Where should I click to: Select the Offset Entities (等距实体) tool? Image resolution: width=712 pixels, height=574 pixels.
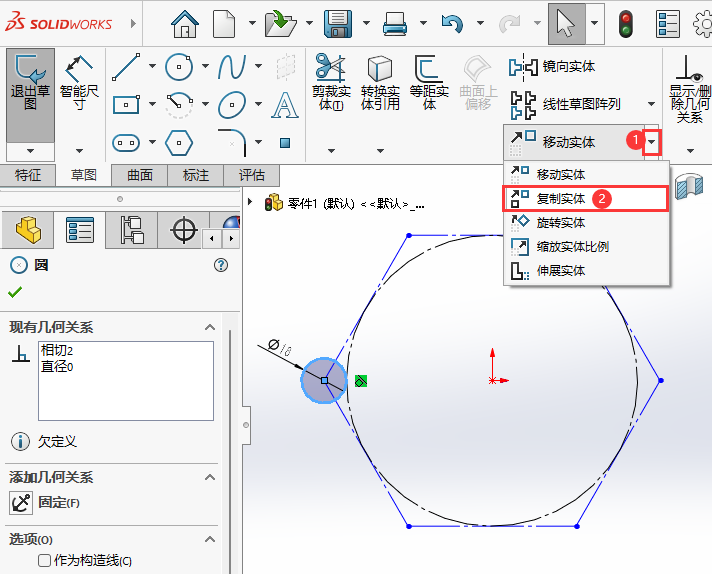(429, 82)
